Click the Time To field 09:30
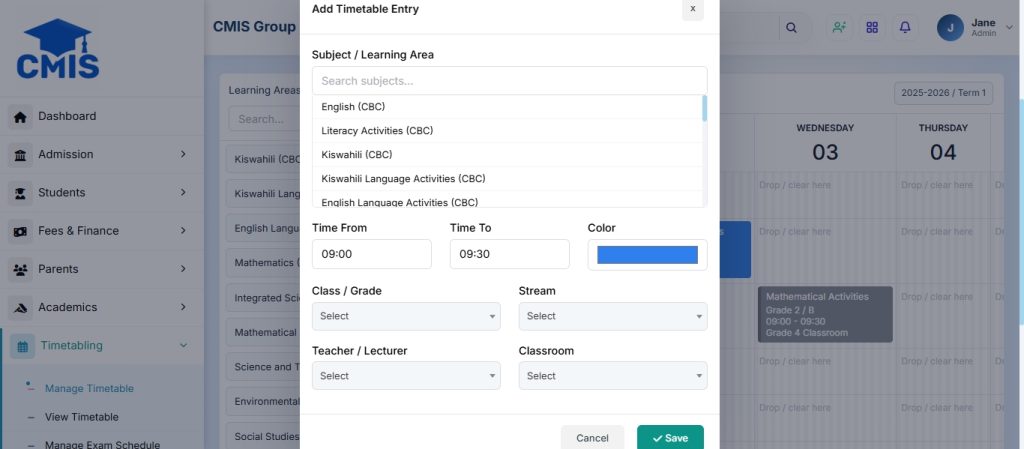This screenshot has width=1024, height=449. pyautogui.click(x=509, y=254)
